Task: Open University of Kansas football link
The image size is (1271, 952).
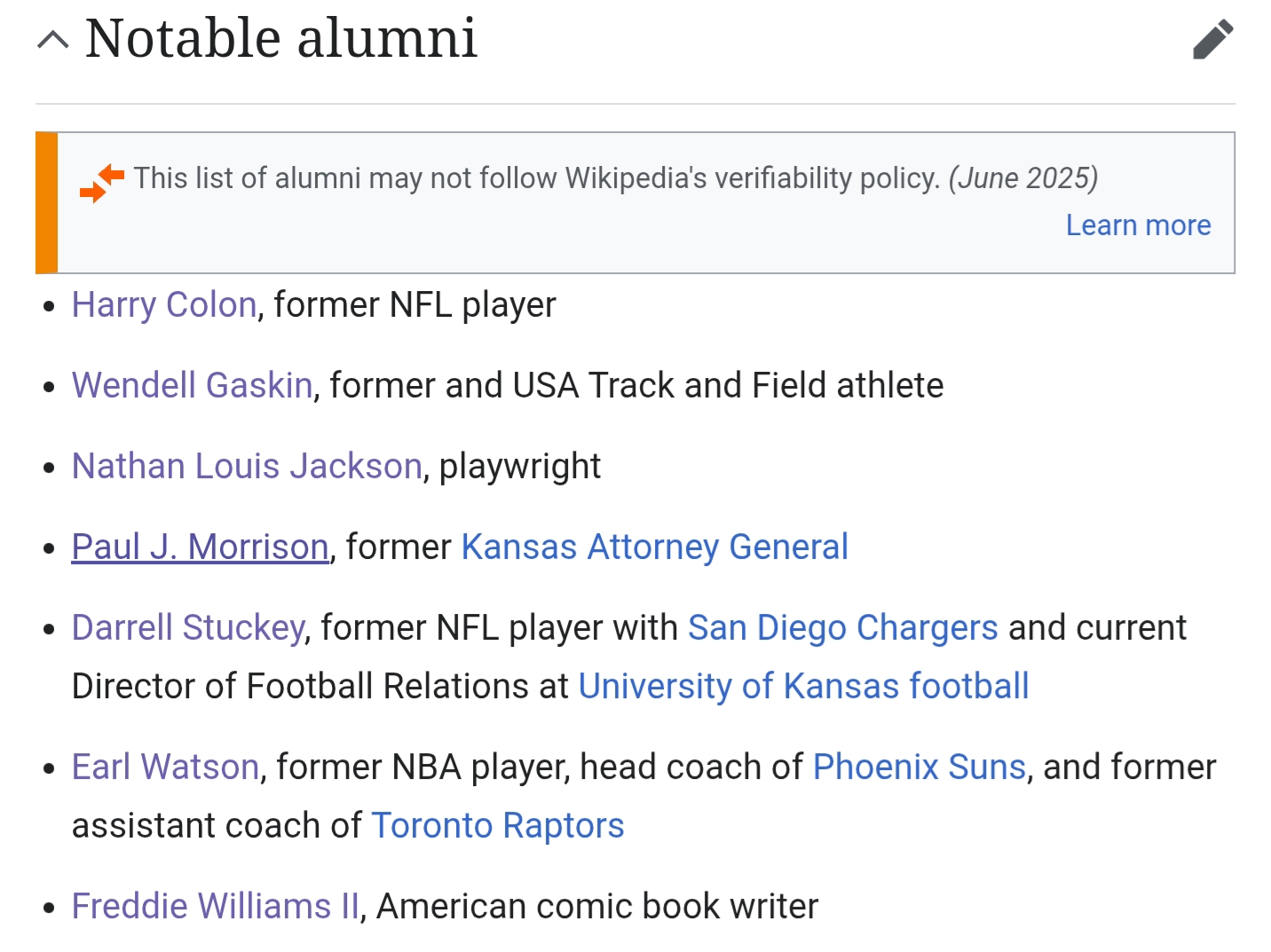Action: pos(803,687)
